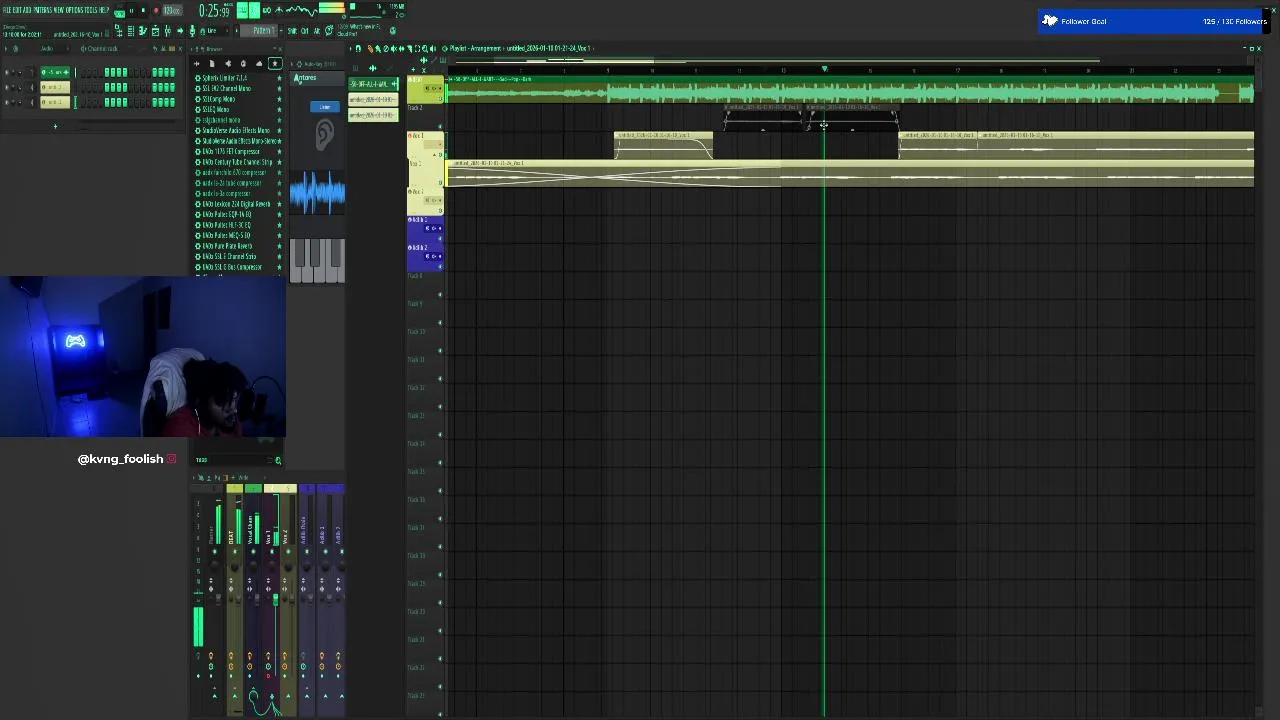Select the green pattern clip in picker panel

pyautogui.click(x=373, y=84)
